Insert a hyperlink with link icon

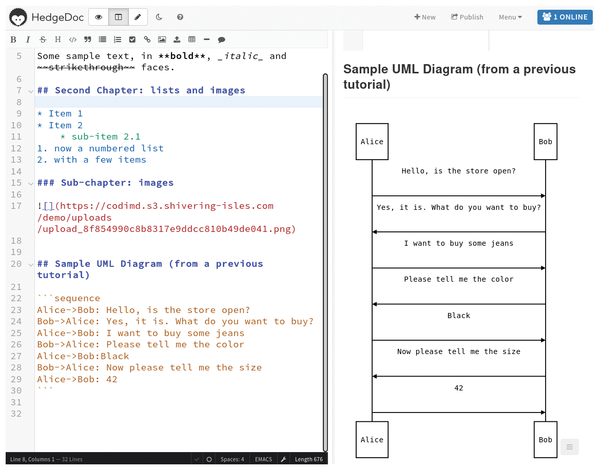147,39
